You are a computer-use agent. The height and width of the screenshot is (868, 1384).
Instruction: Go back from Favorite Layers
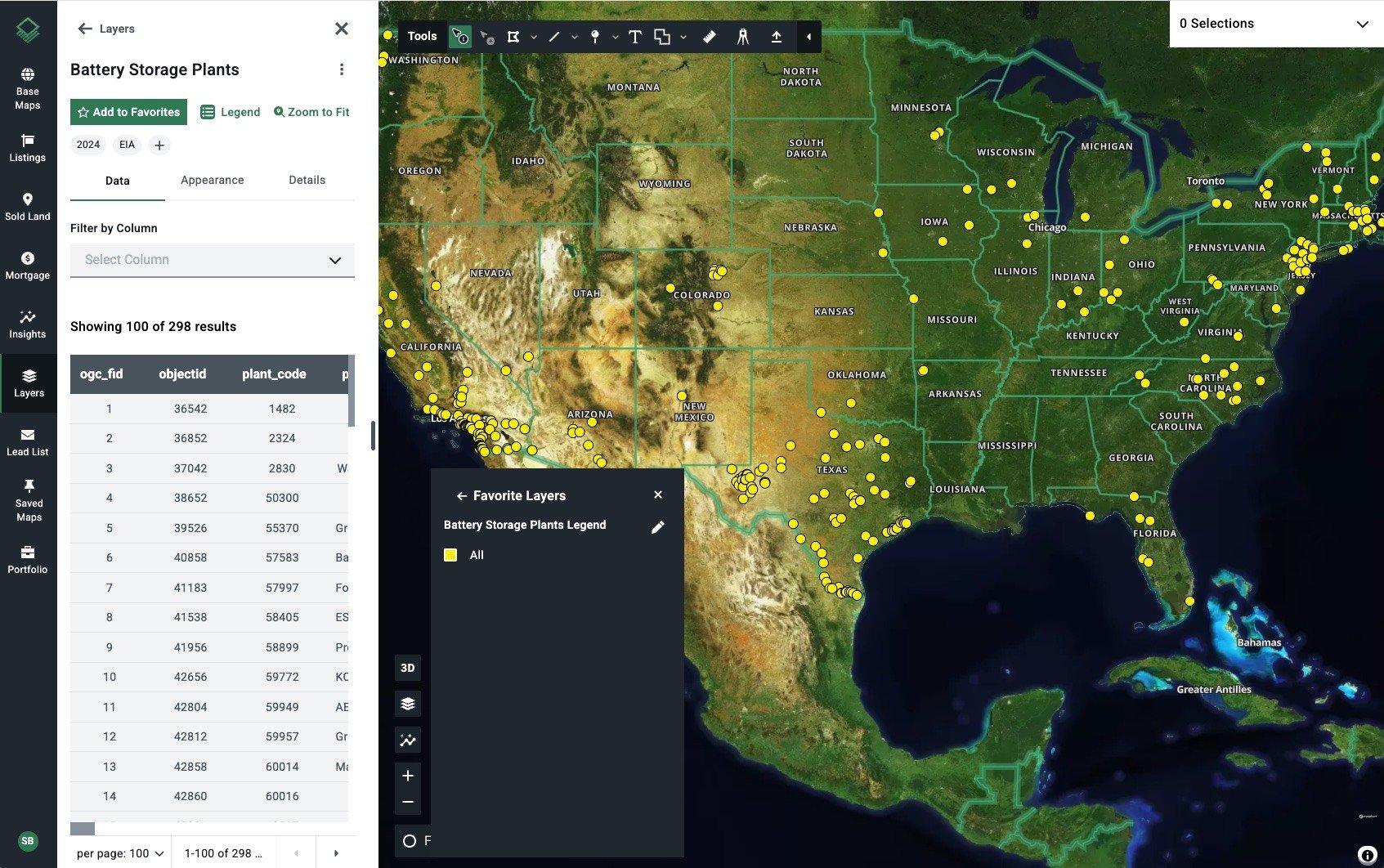462,496
